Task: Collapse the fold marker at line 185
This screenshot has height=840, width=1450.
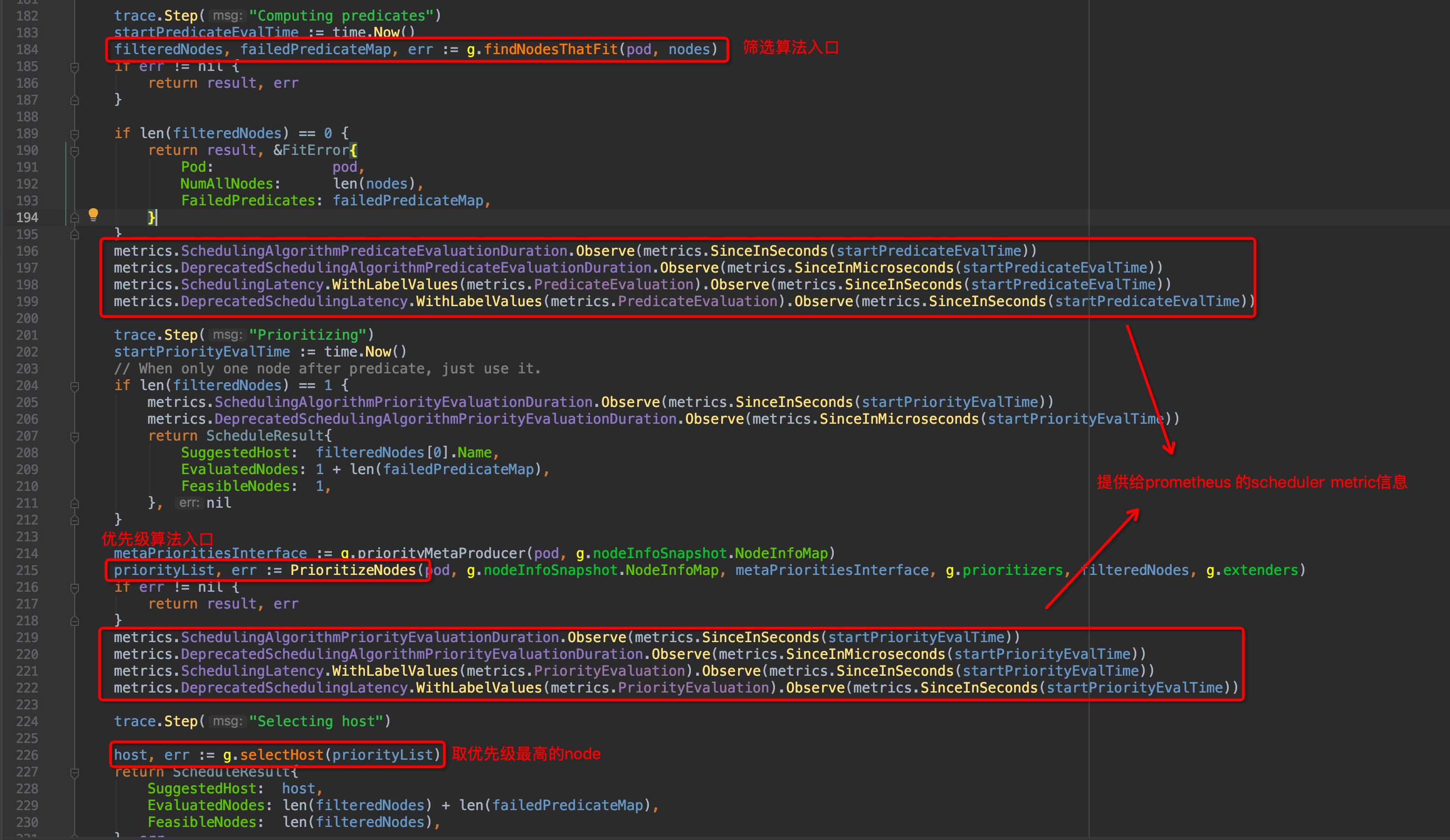Action: [75, 67]
